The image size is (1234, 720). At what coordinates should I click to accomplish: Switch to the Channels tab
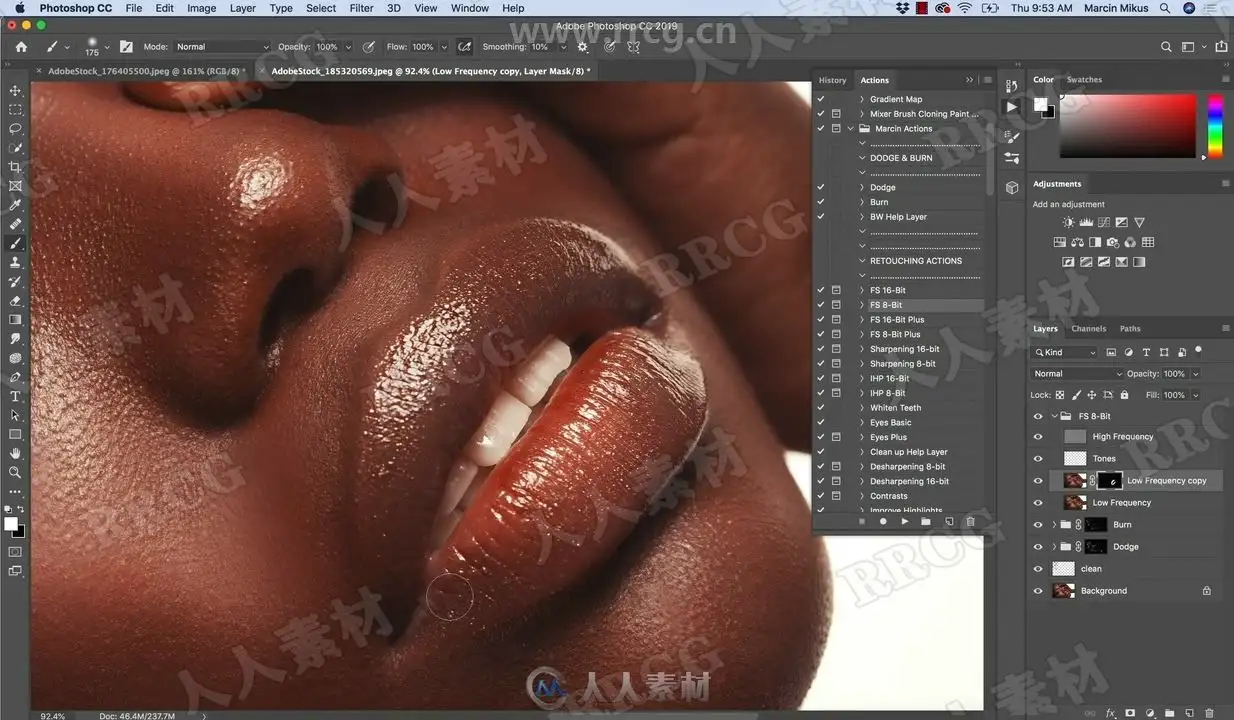[x=1089, y=328]
